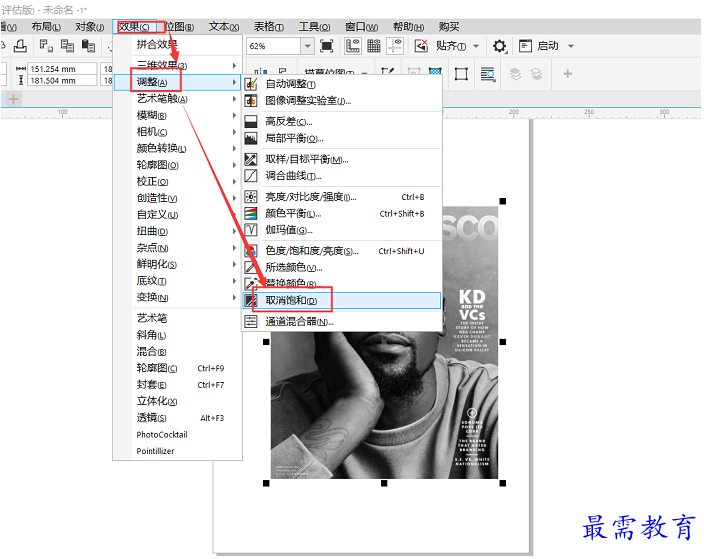Click the 图像调整实验室 icon
The width and height of the screenshot is (704, 559).
click(x=251, y=101)
